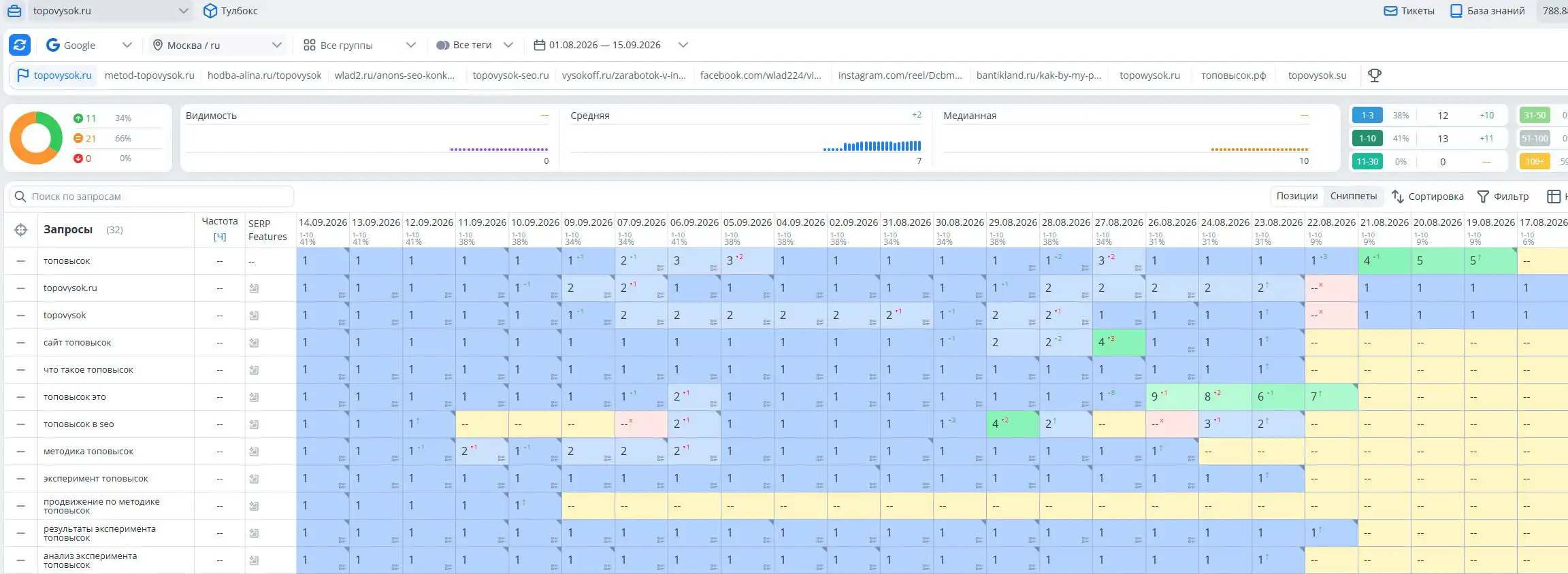Click the crosshair target icon near Запросы
This screenshot has width=1568, height=574.
tap(21, 230)
